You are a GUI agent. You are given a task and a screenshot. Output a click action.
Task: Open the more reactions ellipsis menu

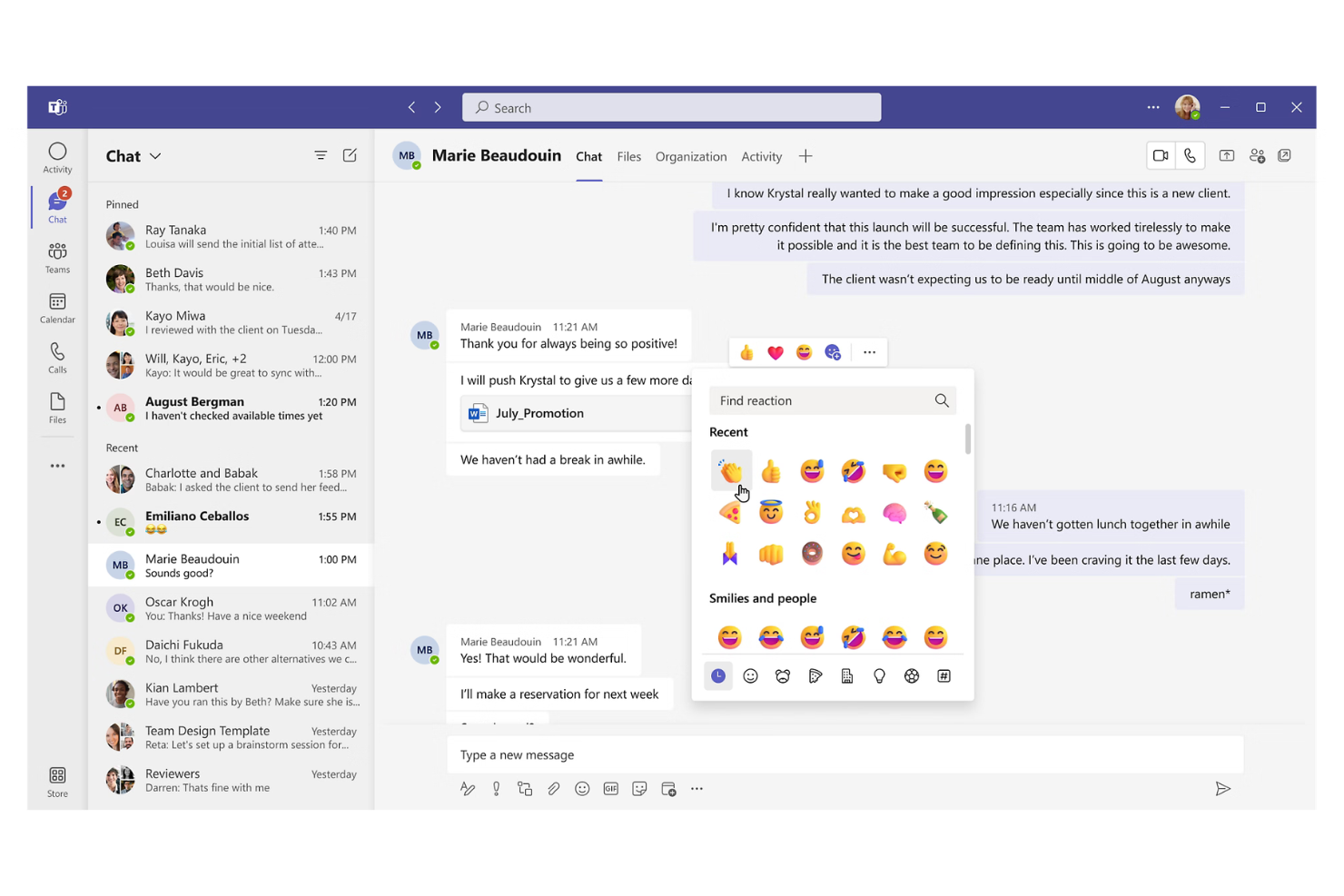tap(869, 352)
